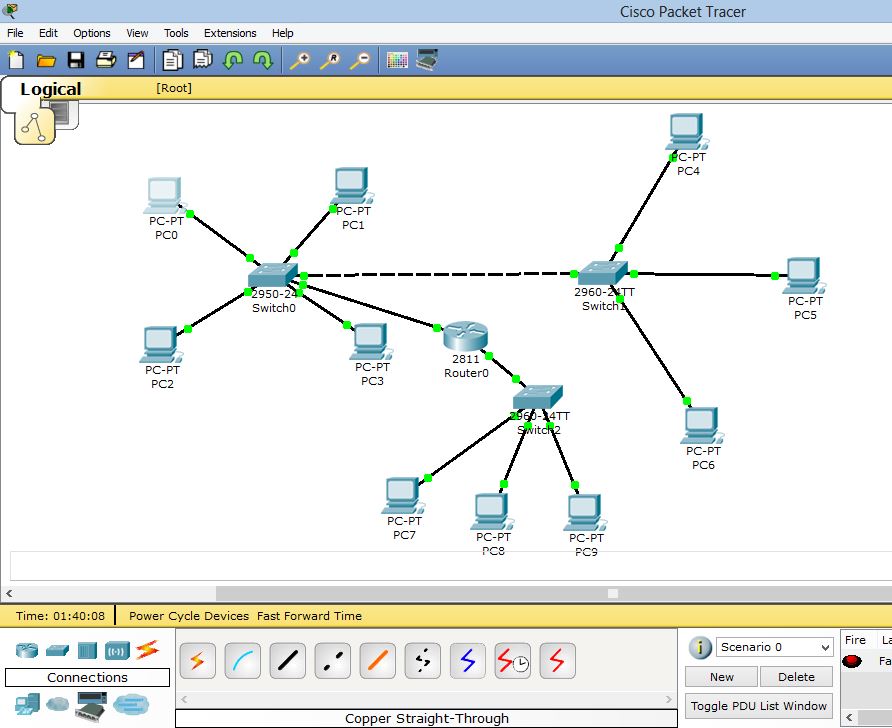The image size is (892, 728).
Task: Click Toggle PDU List Window
Action: [759, 706]
